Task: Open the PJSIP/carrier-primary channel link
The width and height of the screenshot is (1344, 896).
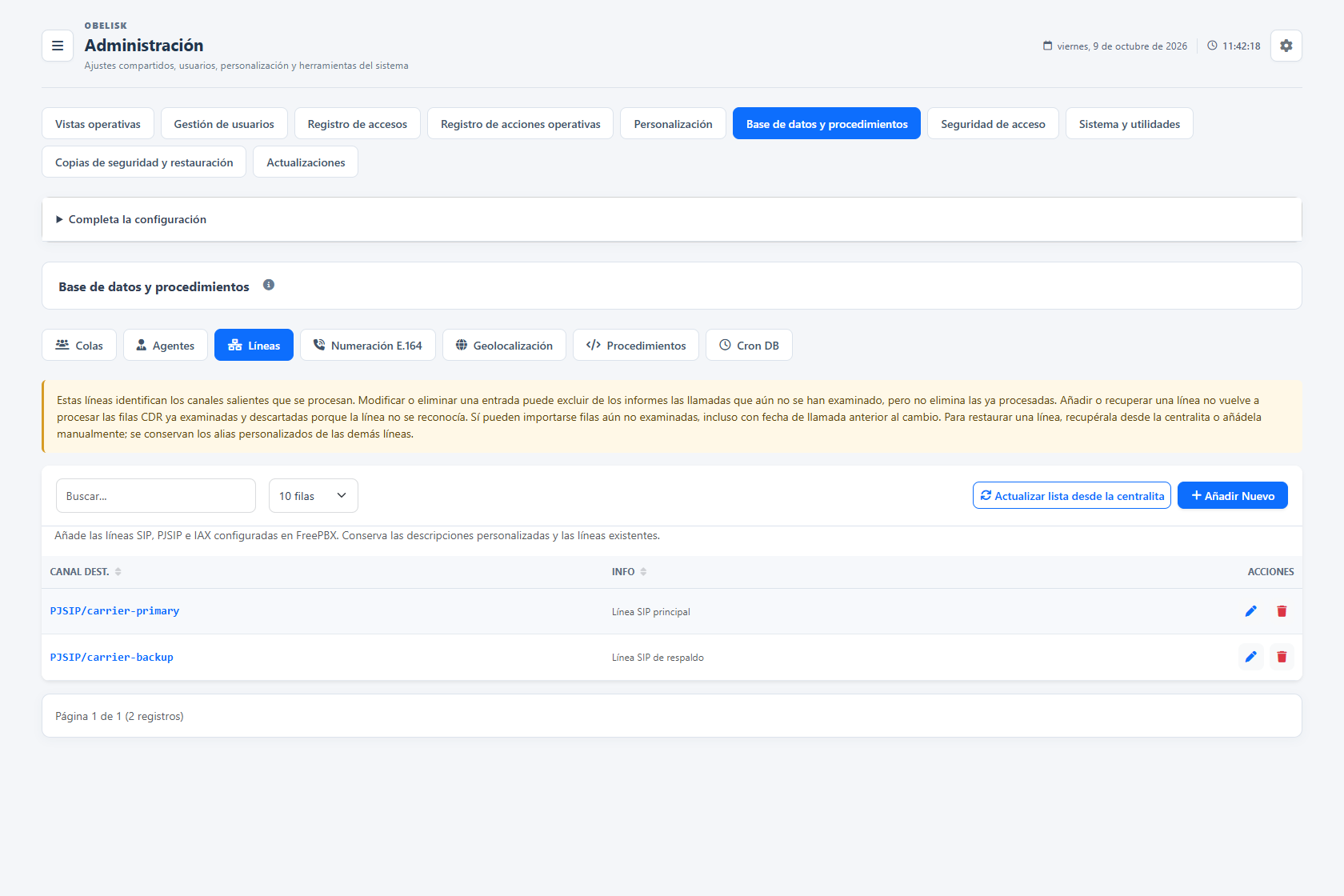Action: (x=114, y=611)
